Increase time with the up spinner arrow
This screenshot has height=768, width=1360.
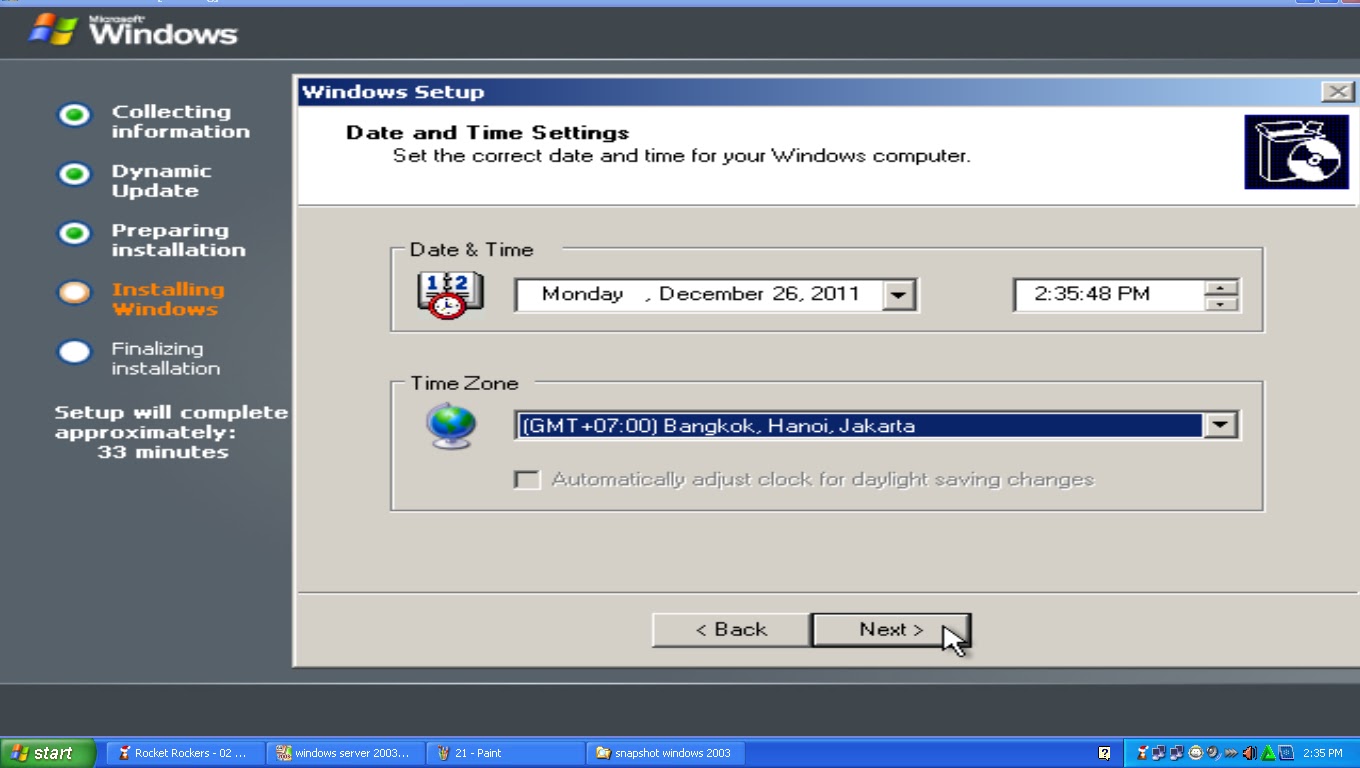[x=1222, y=287]
